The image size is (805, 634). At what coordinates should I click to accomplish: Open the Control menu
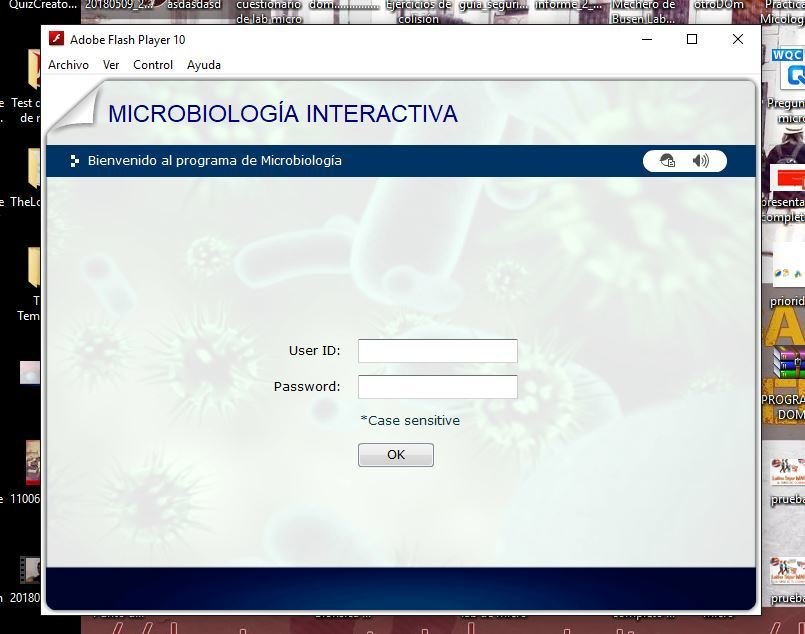[x=153, y=65]
